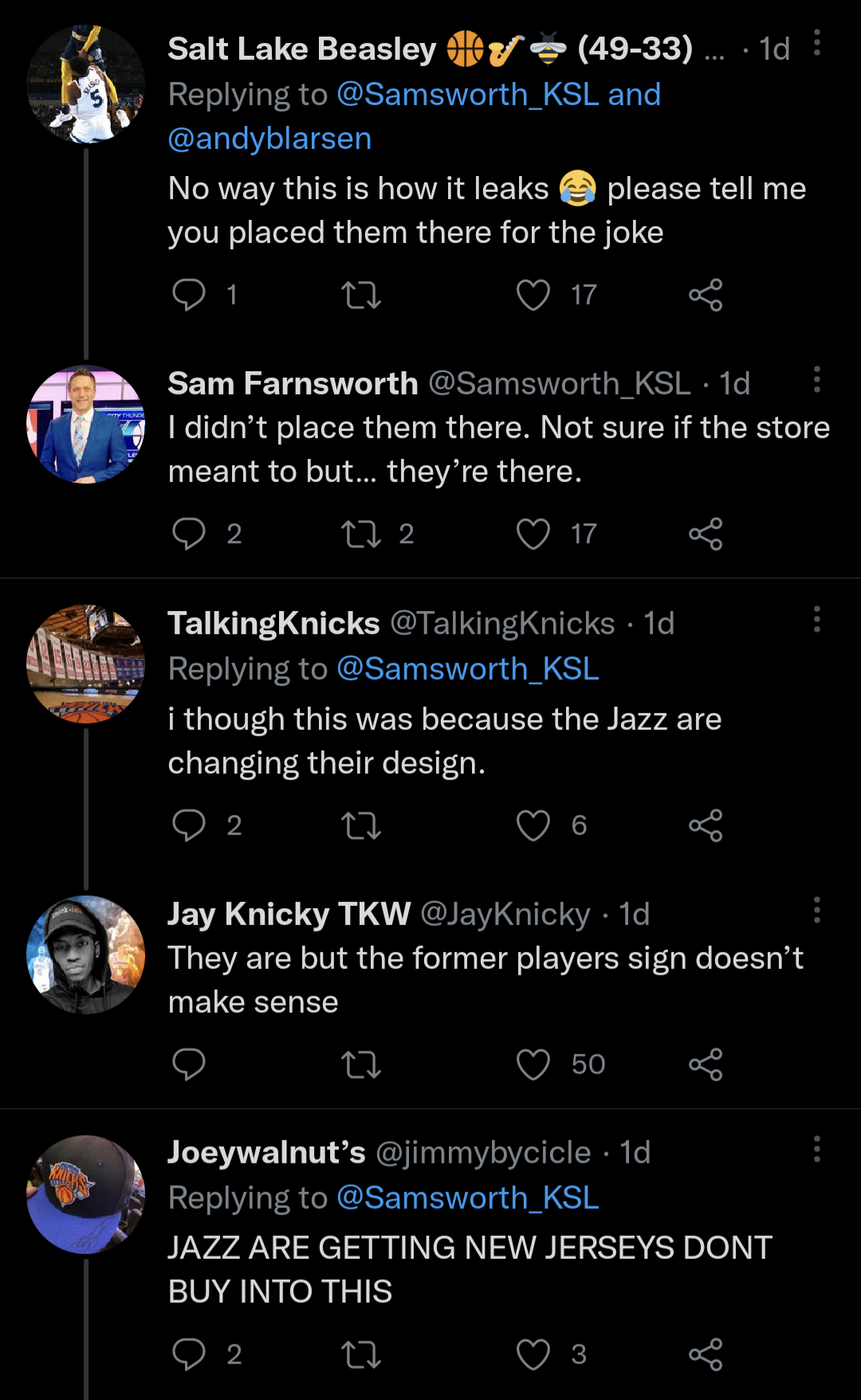Open the Sam Farnsworth profile name

(x=293, y=384)
